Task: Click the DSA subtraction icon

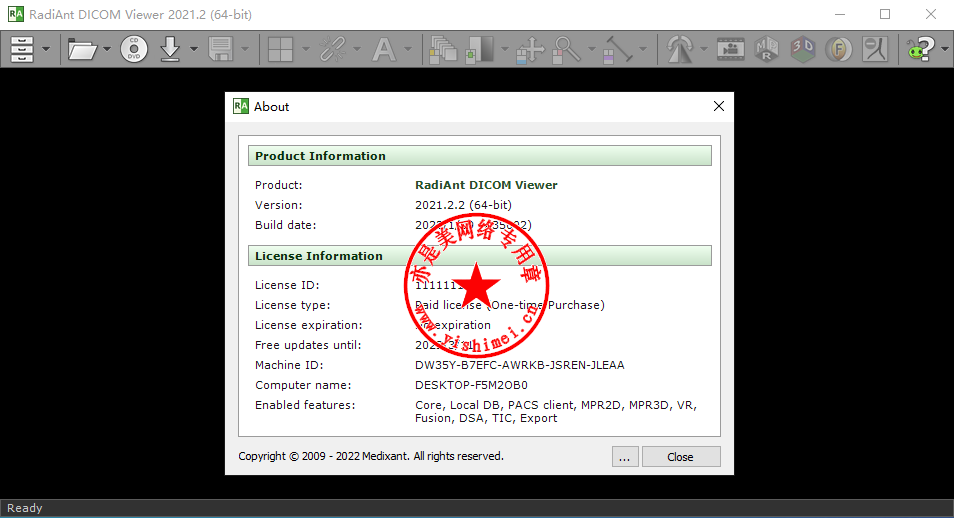Action: [x=875, y=49]
